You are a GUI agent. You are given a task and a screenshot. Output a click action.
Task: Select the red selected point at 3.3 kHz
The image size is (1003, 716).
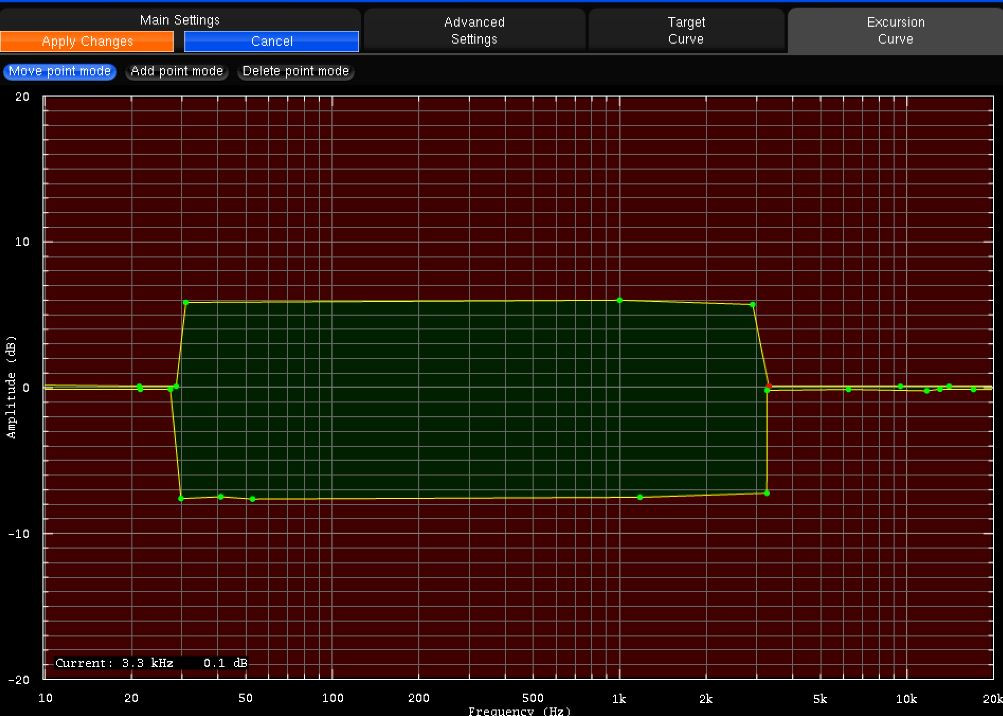(769, 386)
